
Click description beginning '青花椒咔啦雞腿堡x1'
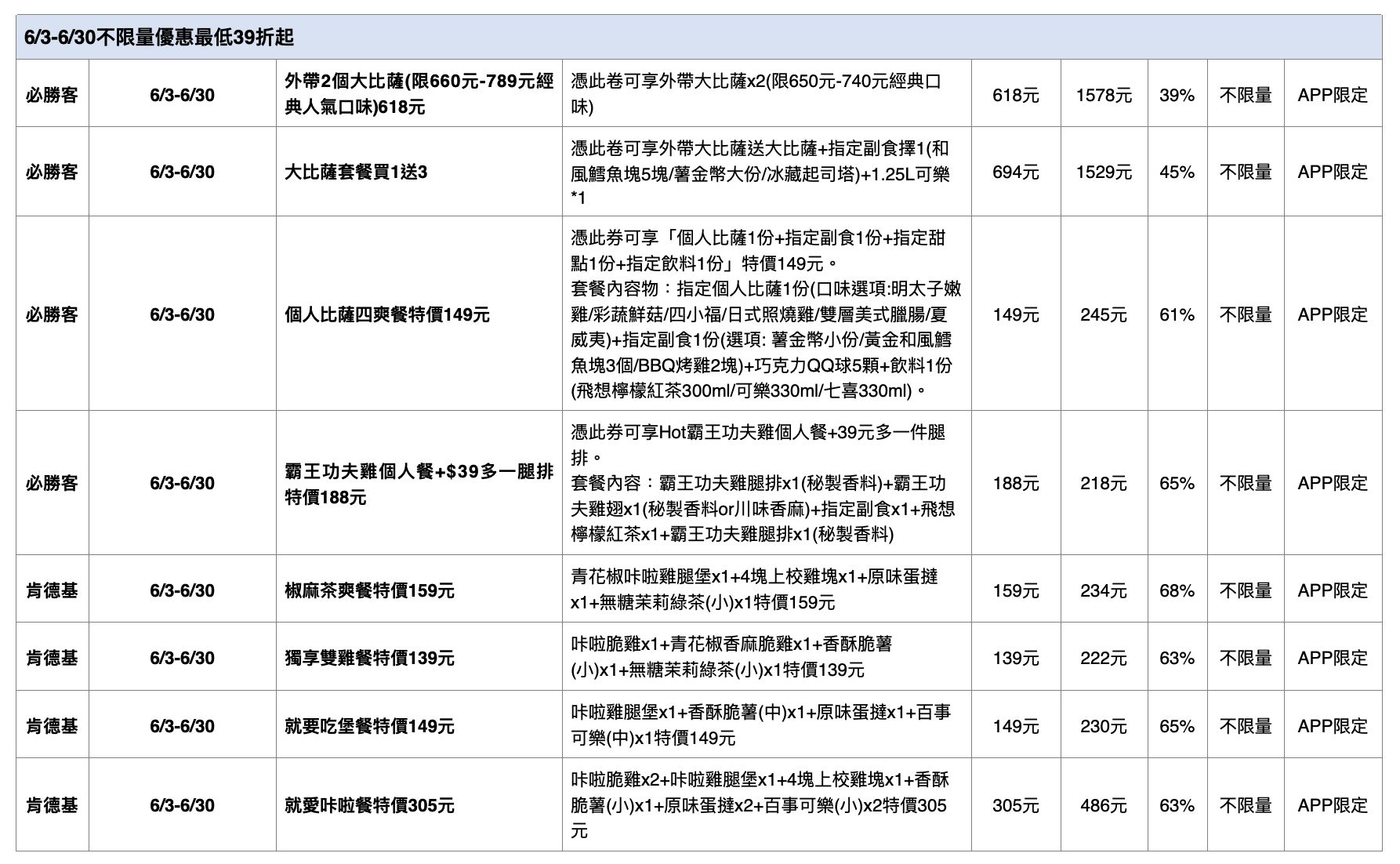(x=754, y=590)
